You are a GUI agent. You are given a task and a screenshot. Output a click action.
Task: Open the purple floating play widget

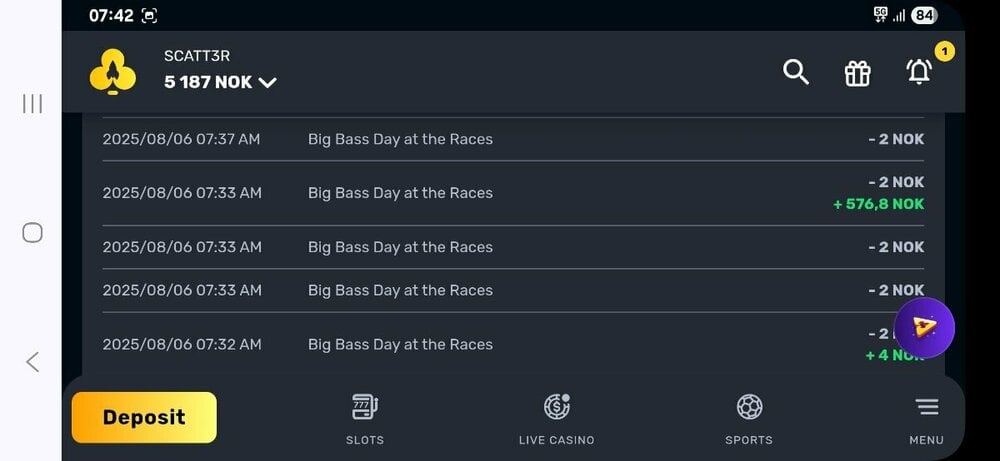[924, 328]
